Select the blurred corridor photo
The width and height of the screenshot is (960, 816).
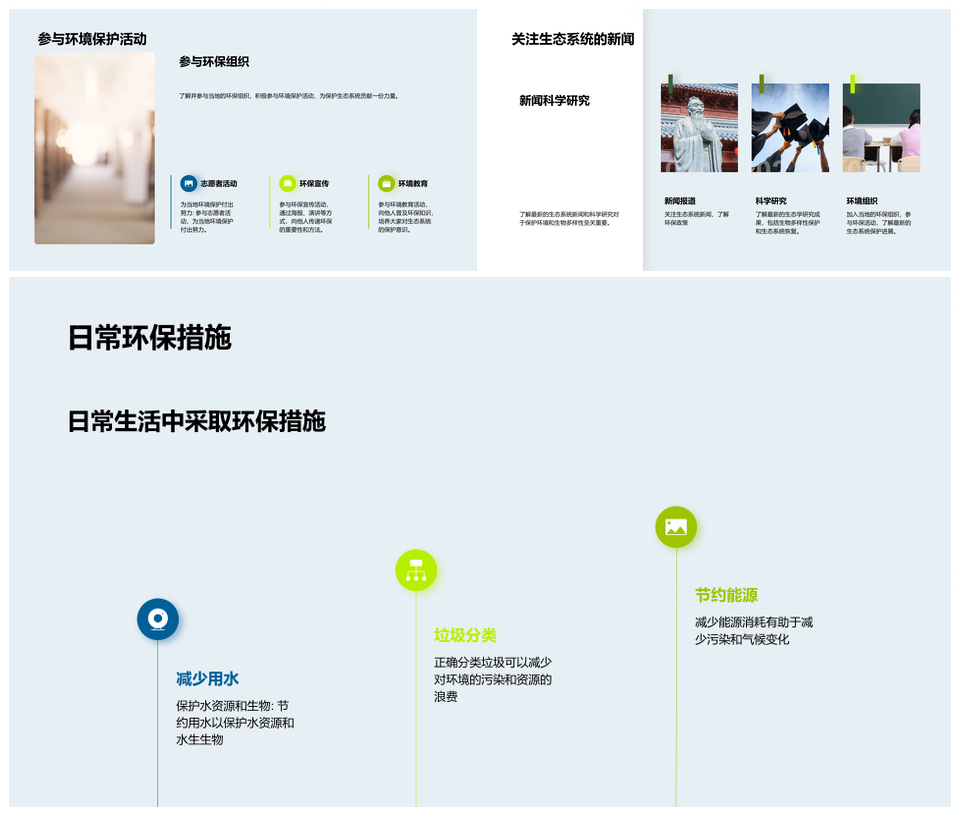(94, 148)
